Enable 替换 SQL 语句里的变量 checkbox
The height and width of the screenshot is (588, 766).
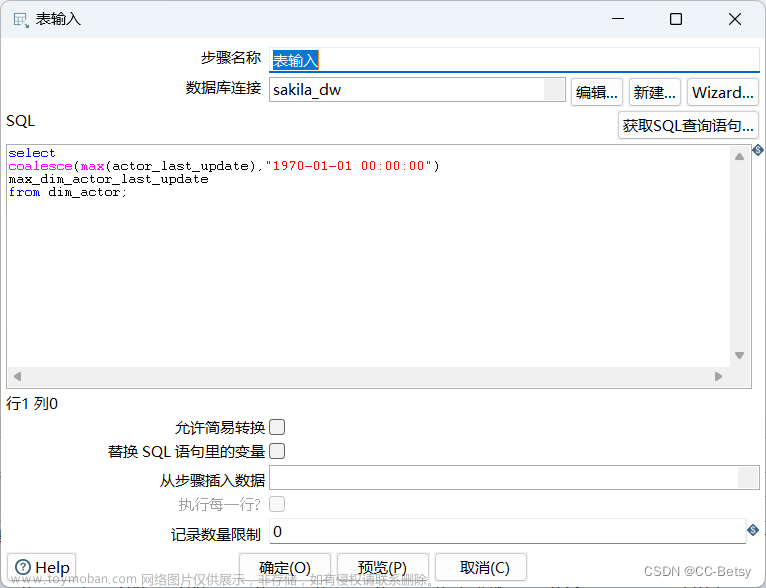click(277, 451)
